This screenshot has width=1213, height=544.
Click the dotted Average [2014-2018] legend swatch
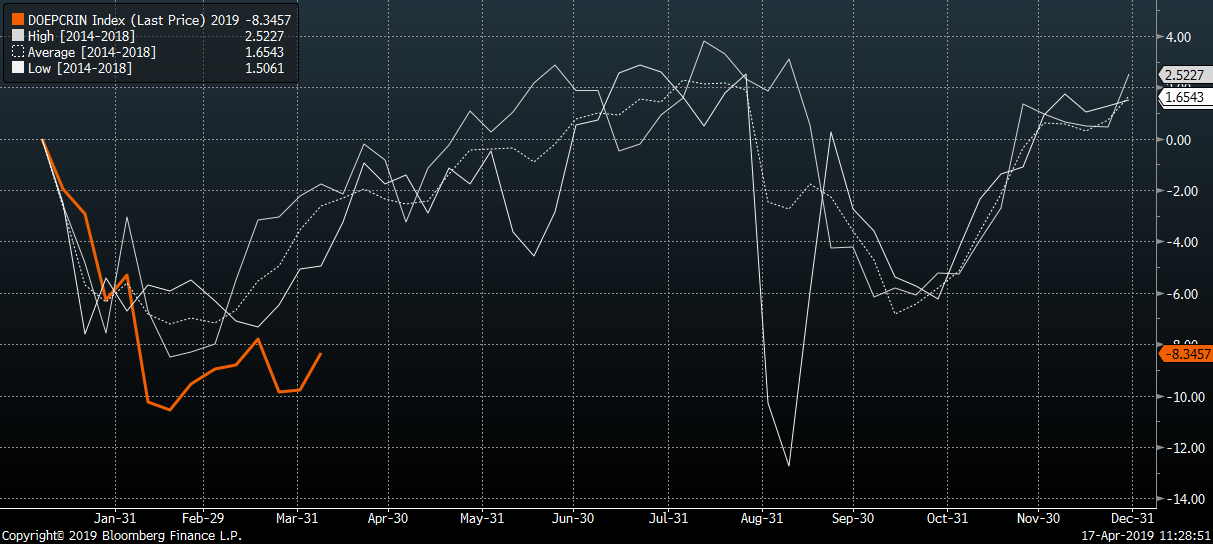[x=19, y=51]
